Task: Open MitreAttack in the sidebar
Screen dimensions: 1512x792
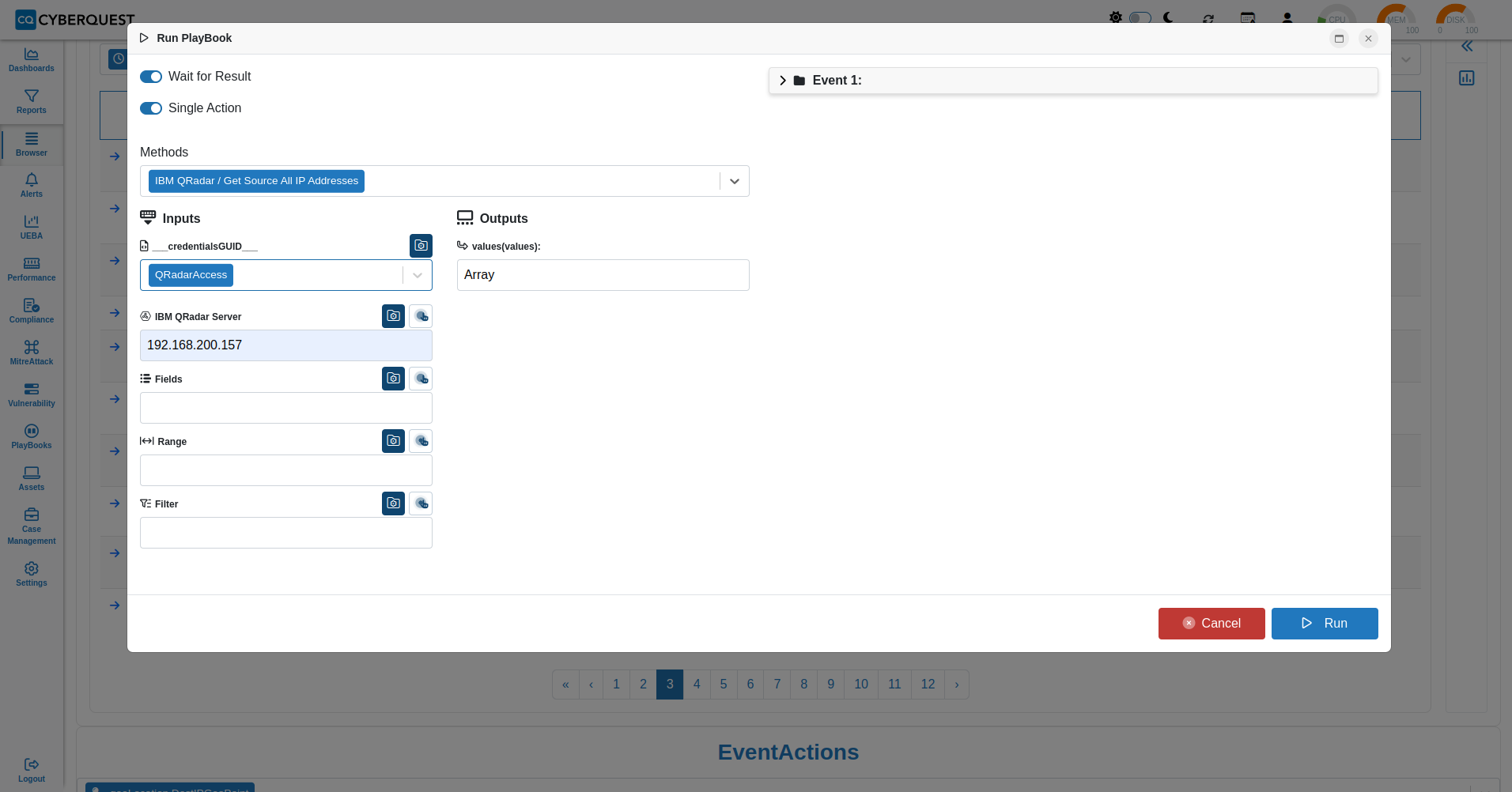Action: [32, 353]
